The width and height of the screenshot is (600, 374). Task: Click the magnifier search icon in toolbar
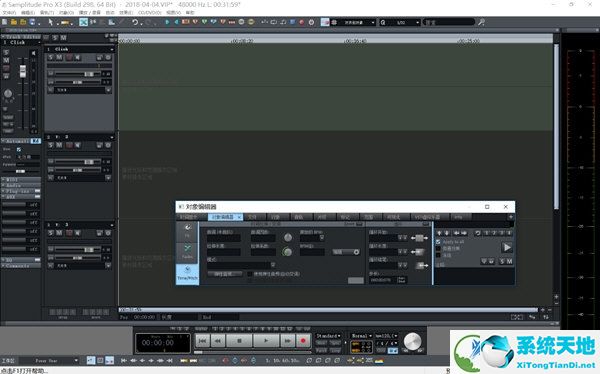481,22
